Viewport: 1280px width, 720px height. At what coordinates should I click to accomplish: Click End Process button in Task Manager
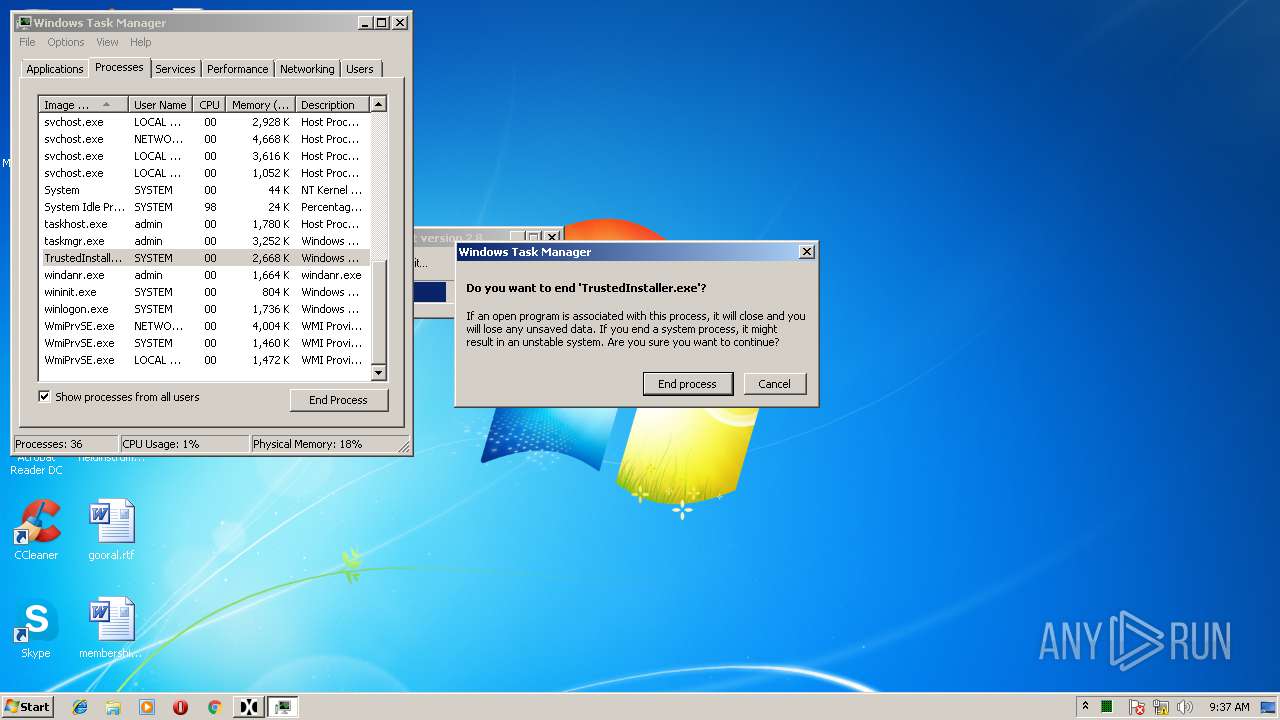click(338, 400)
